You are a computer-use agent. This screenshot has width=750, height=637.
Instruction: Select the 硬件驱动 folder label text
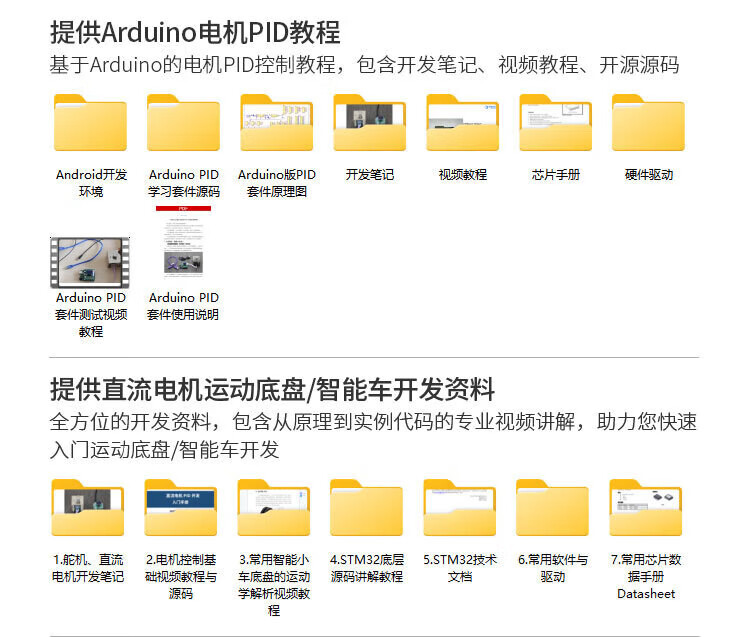(648, 174)
